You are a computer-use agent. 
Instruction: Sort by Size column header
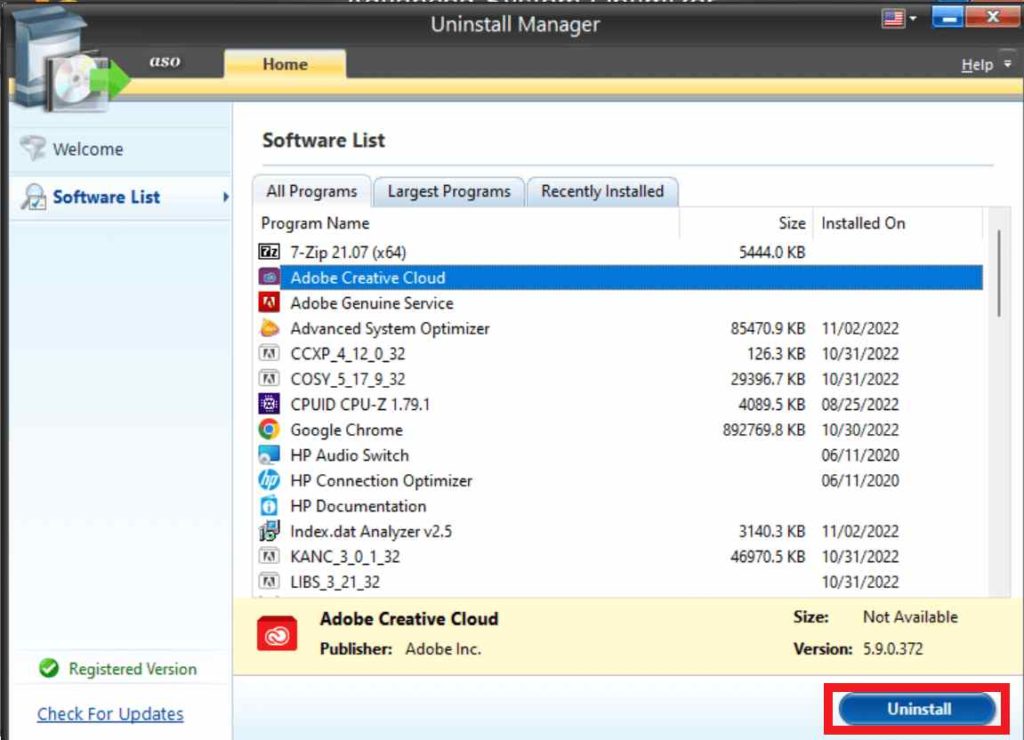click(x=746, y=223)
